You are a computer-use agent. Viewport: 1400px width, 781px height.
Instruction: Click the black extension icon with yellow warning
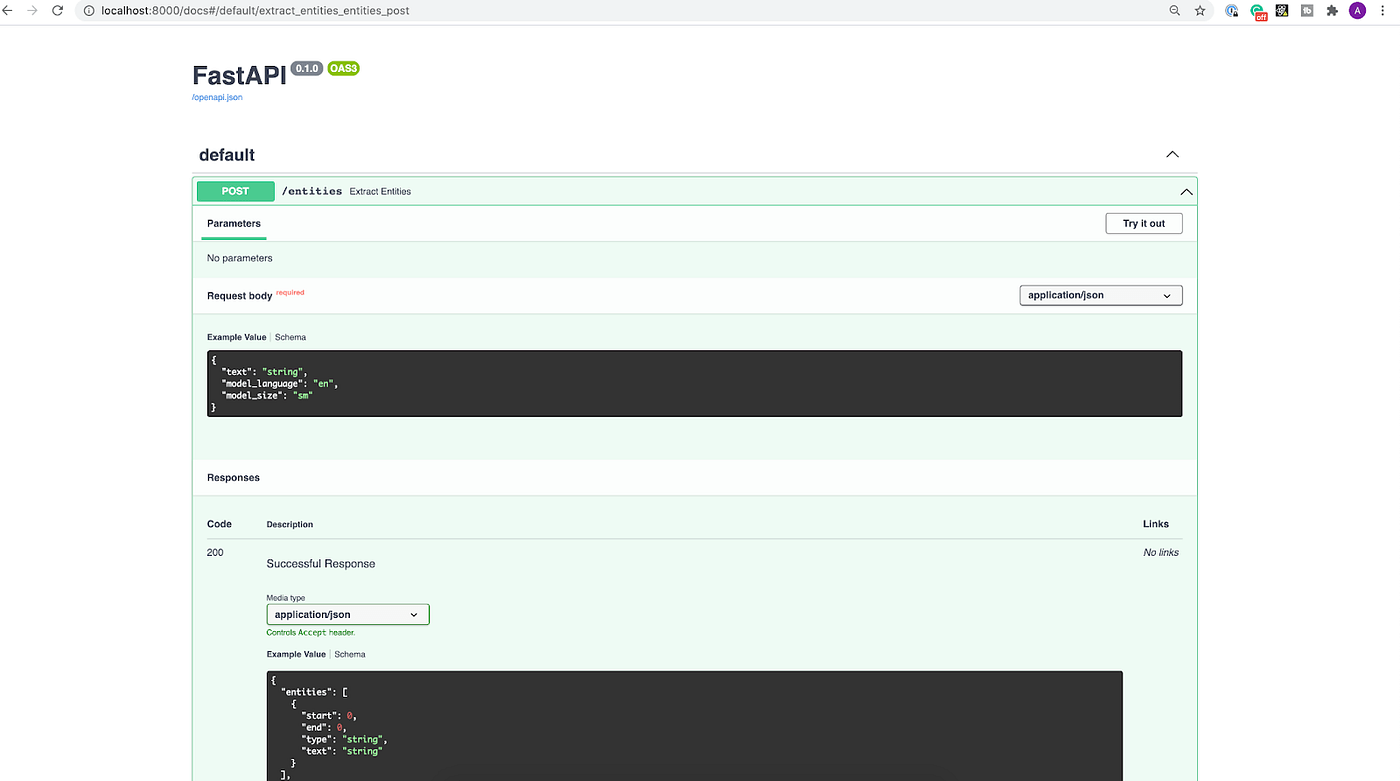tap(1283, 10)
